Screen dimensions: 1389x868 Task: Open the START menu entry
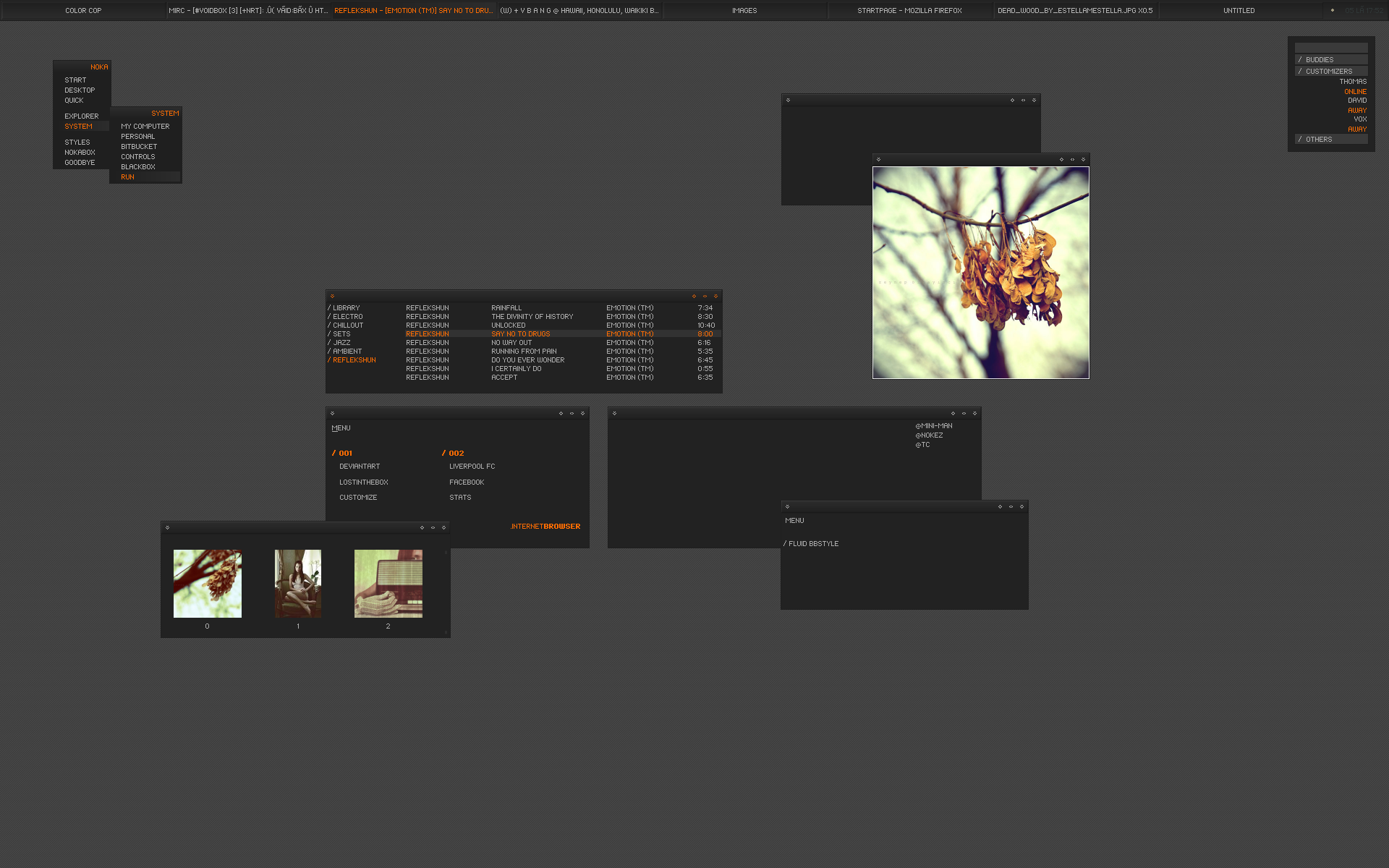75,80
